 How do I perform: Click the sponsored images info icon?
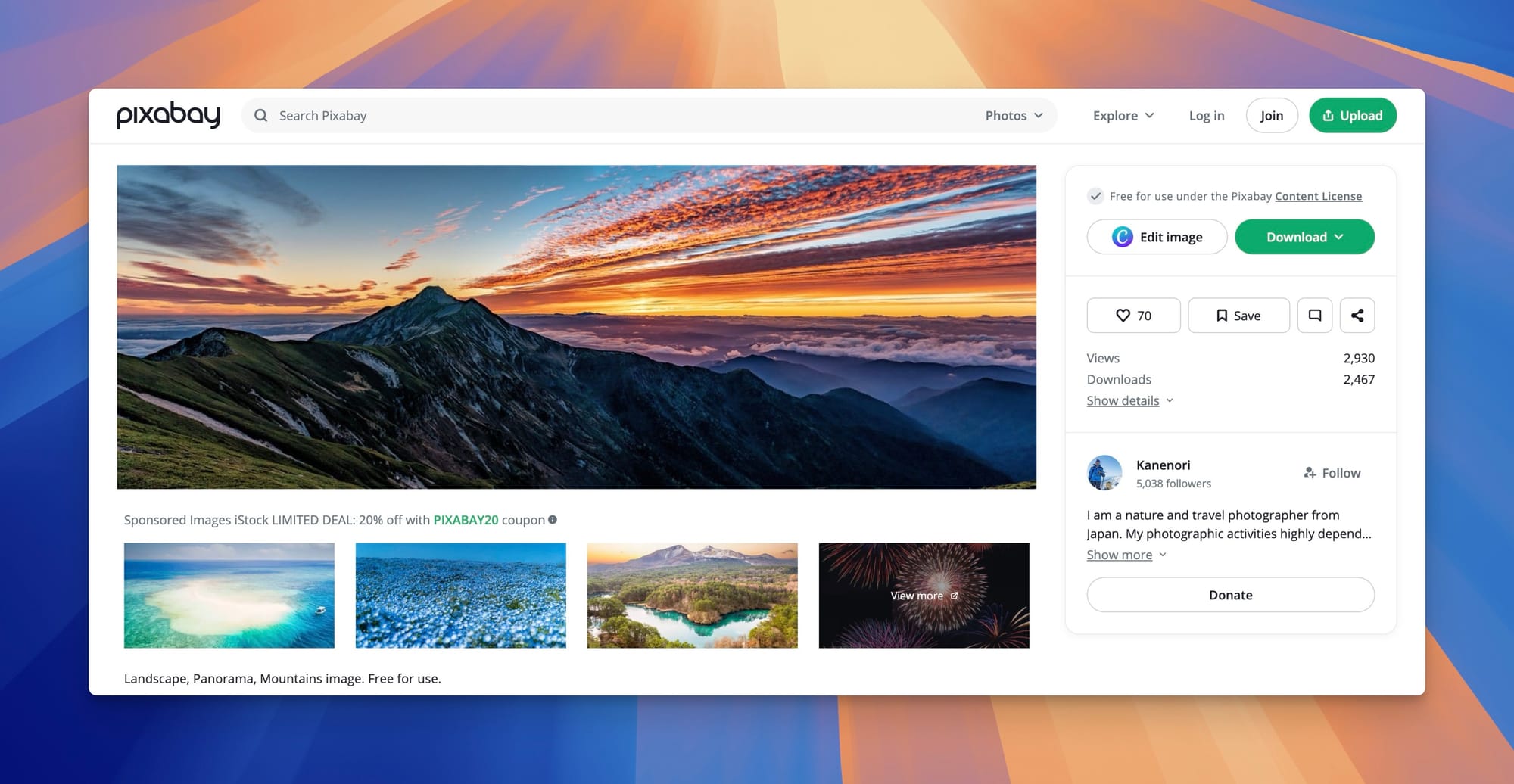tap(553, 520)
